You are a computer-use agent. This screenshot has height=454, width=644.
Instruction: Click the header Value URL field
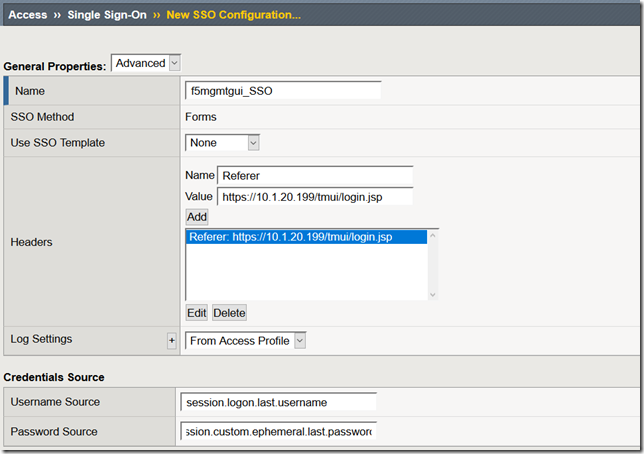314,196
